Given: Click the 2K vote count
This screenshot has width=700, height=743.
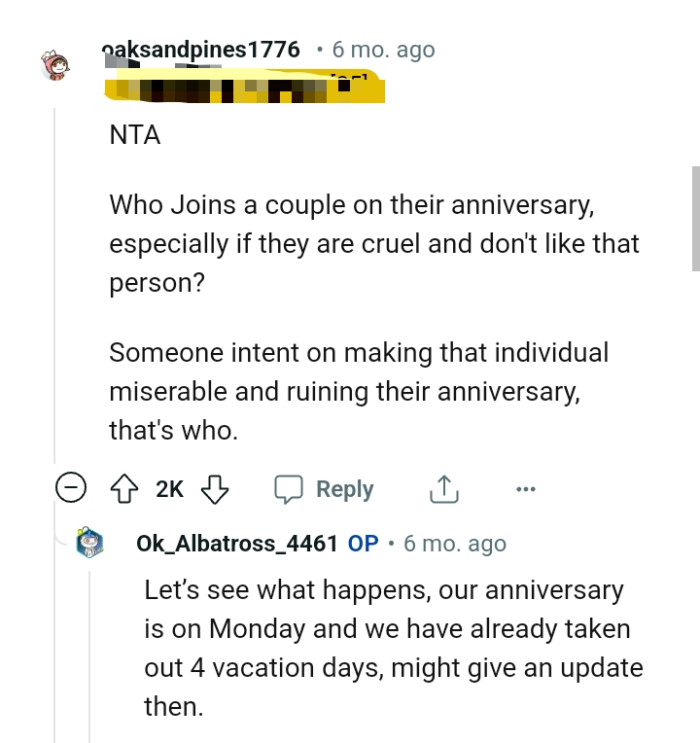Looking at the screenshot, I should click(170, 489).
